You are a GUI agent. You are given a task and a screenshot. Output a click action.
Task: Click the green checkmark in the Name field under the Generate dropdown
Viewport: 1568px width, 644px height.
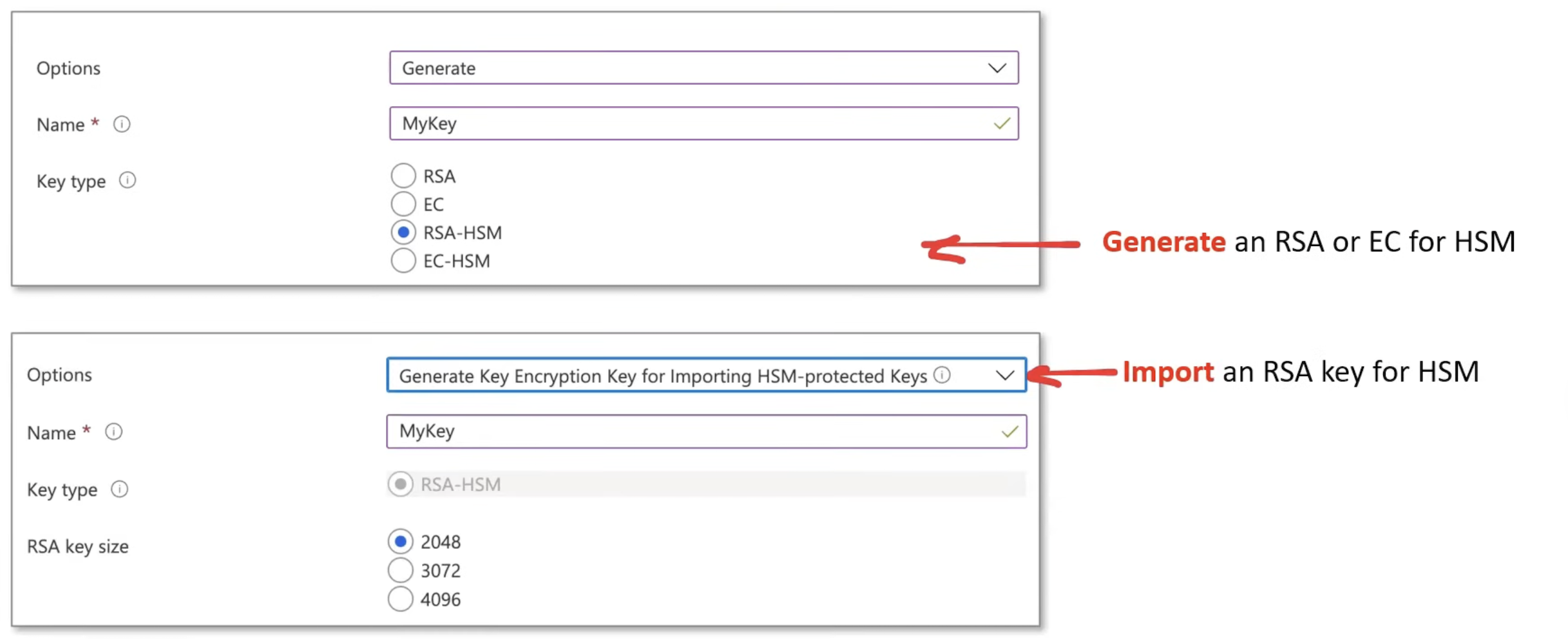[x=1002, y=123]
